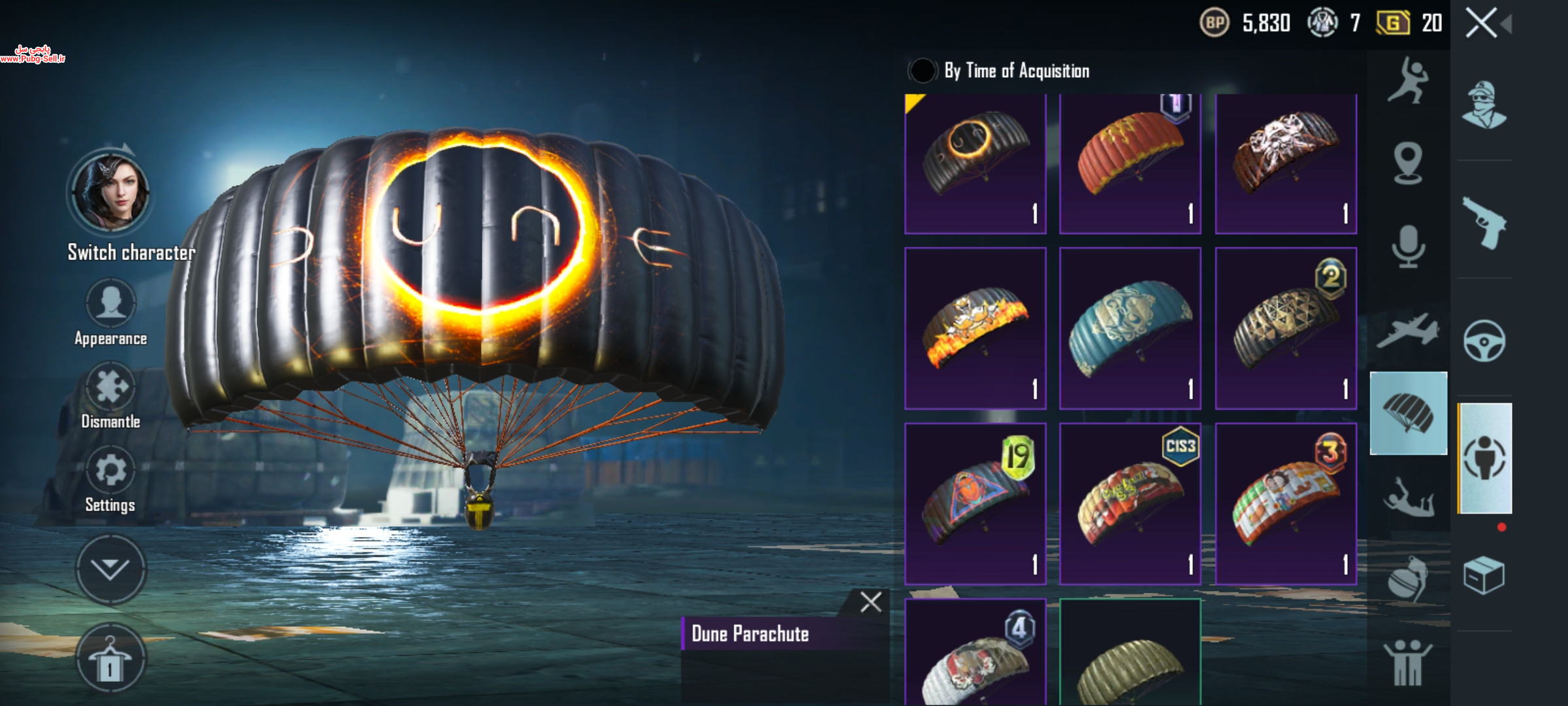Screen dimensions: 1568x706
Task: Expand the round down-arrow button
Action: [110, 569]
